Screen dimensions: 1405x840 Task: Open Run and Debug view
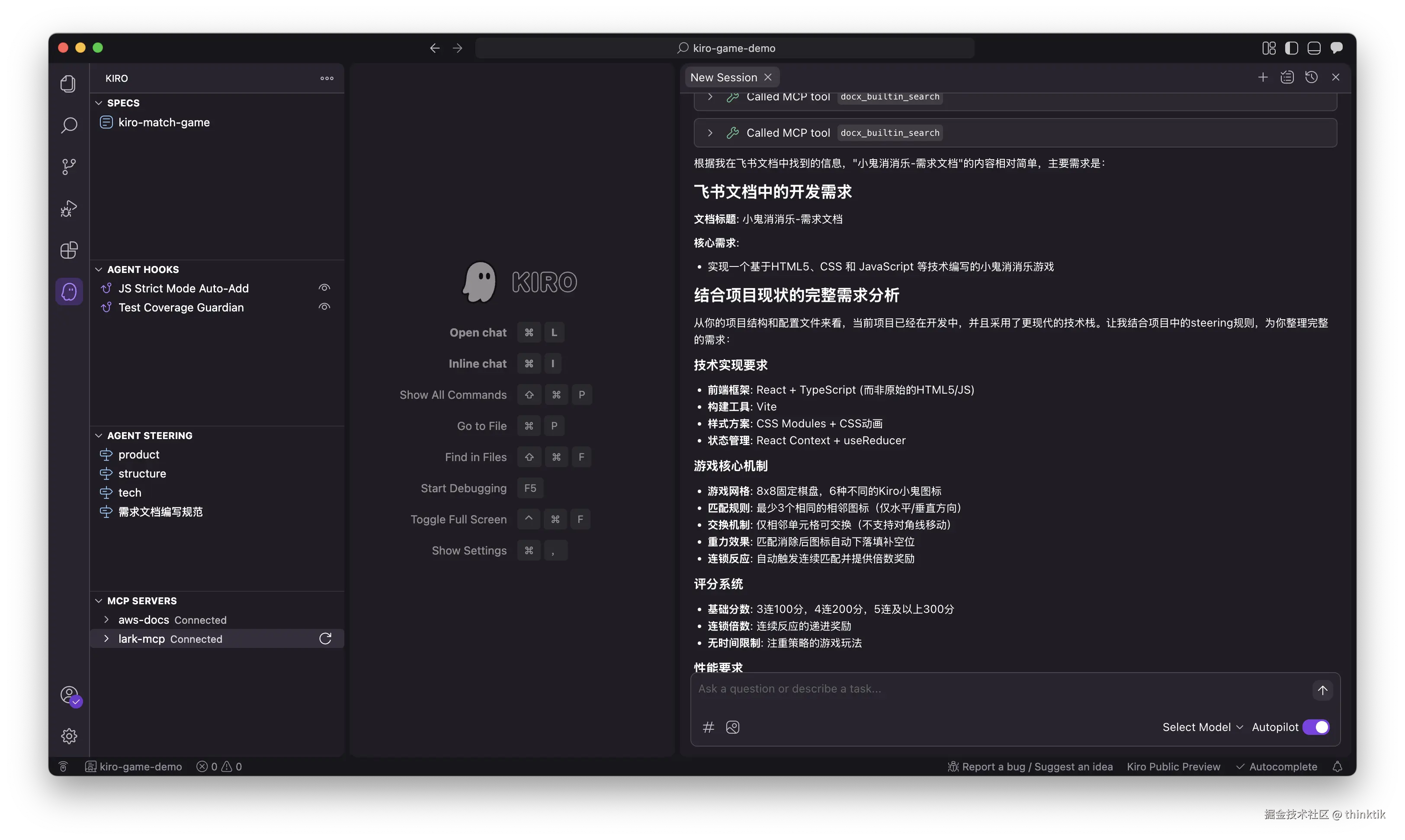point(69,208)
